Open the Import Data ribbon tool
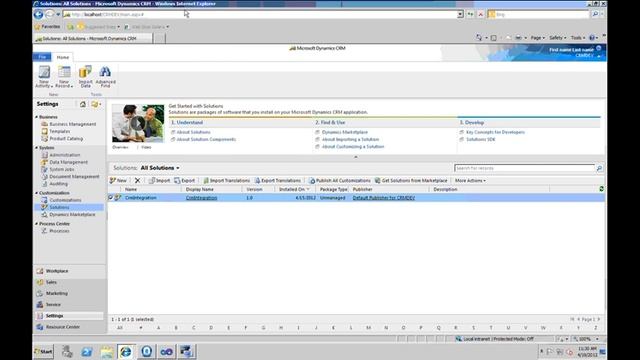Viewport: 640px width, 360px height. point(85,76)
